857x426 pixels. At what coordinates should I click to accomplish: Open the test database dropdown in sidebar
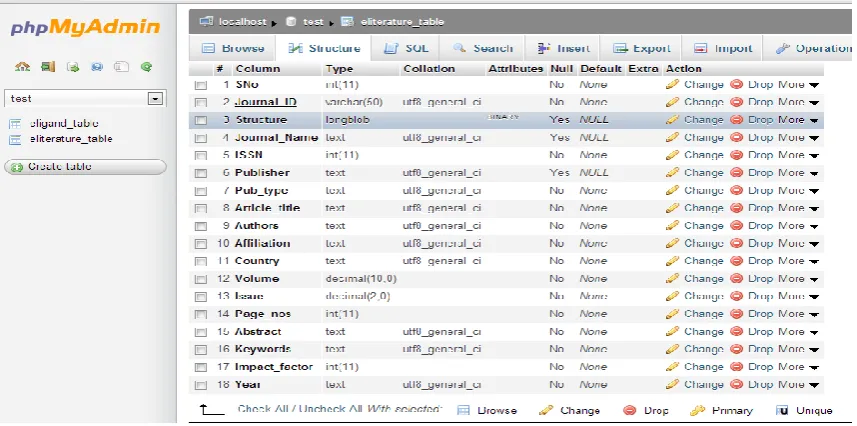(156, 99)
